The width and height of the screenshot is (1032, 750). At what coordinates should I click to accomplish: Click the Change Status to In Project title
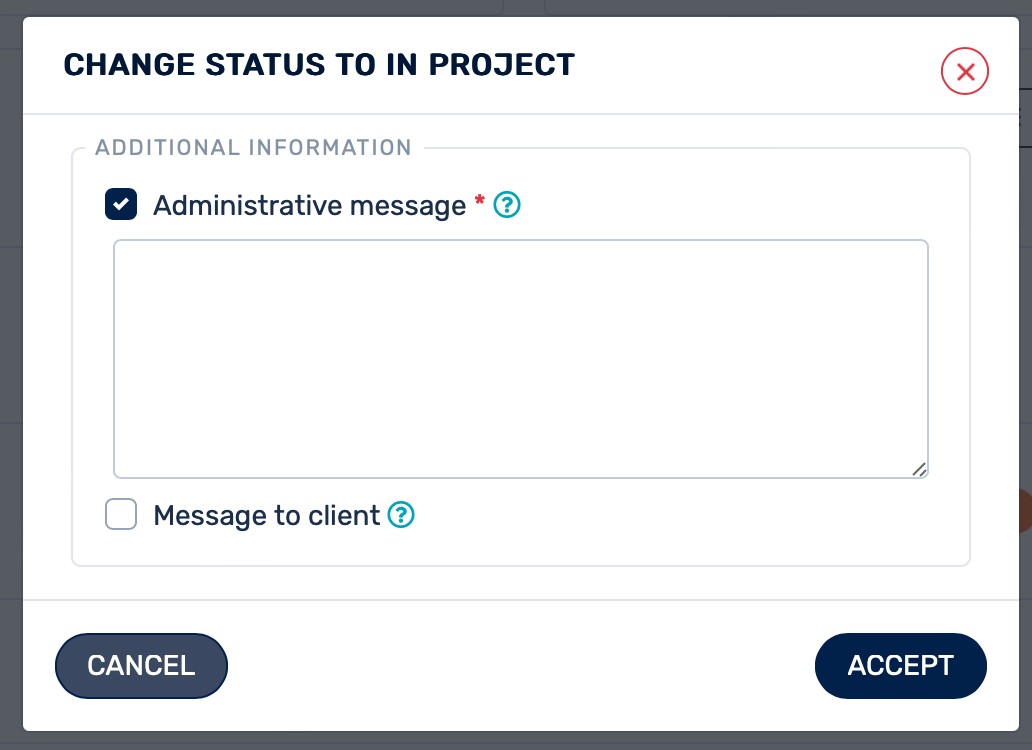pyautogui.click(x=319, y=65)
